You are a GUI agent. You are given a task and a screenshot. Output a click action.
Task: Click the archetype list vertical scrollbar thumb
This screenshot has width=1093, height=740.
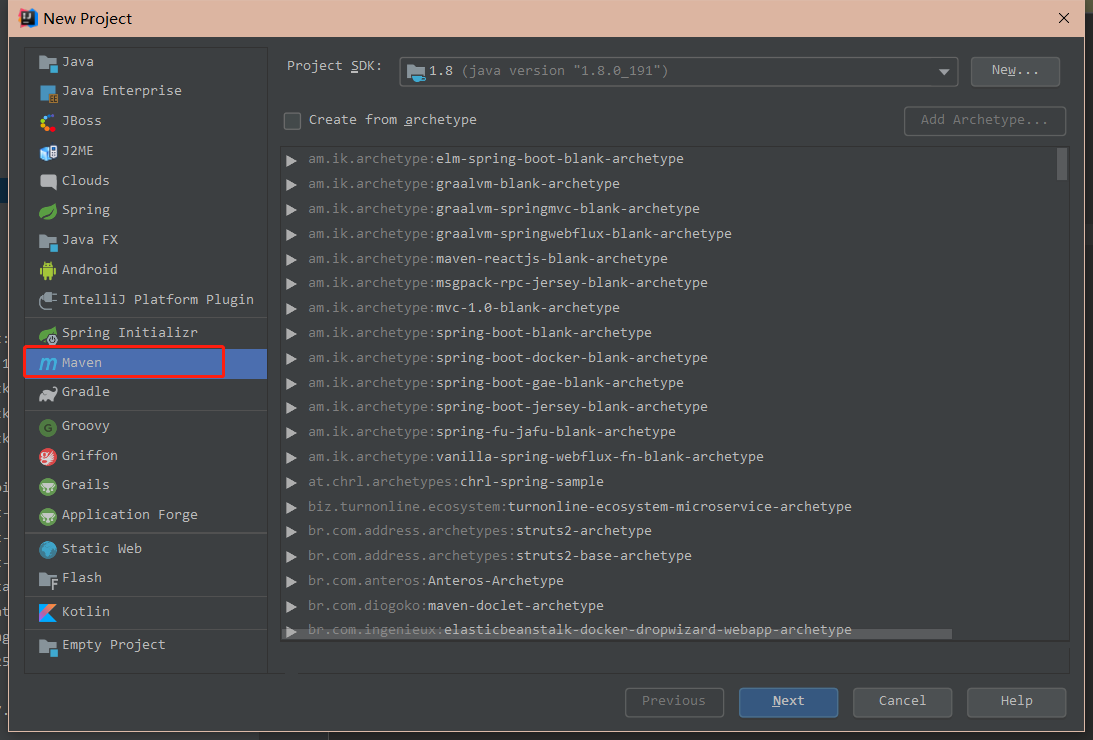(1062, 164)
